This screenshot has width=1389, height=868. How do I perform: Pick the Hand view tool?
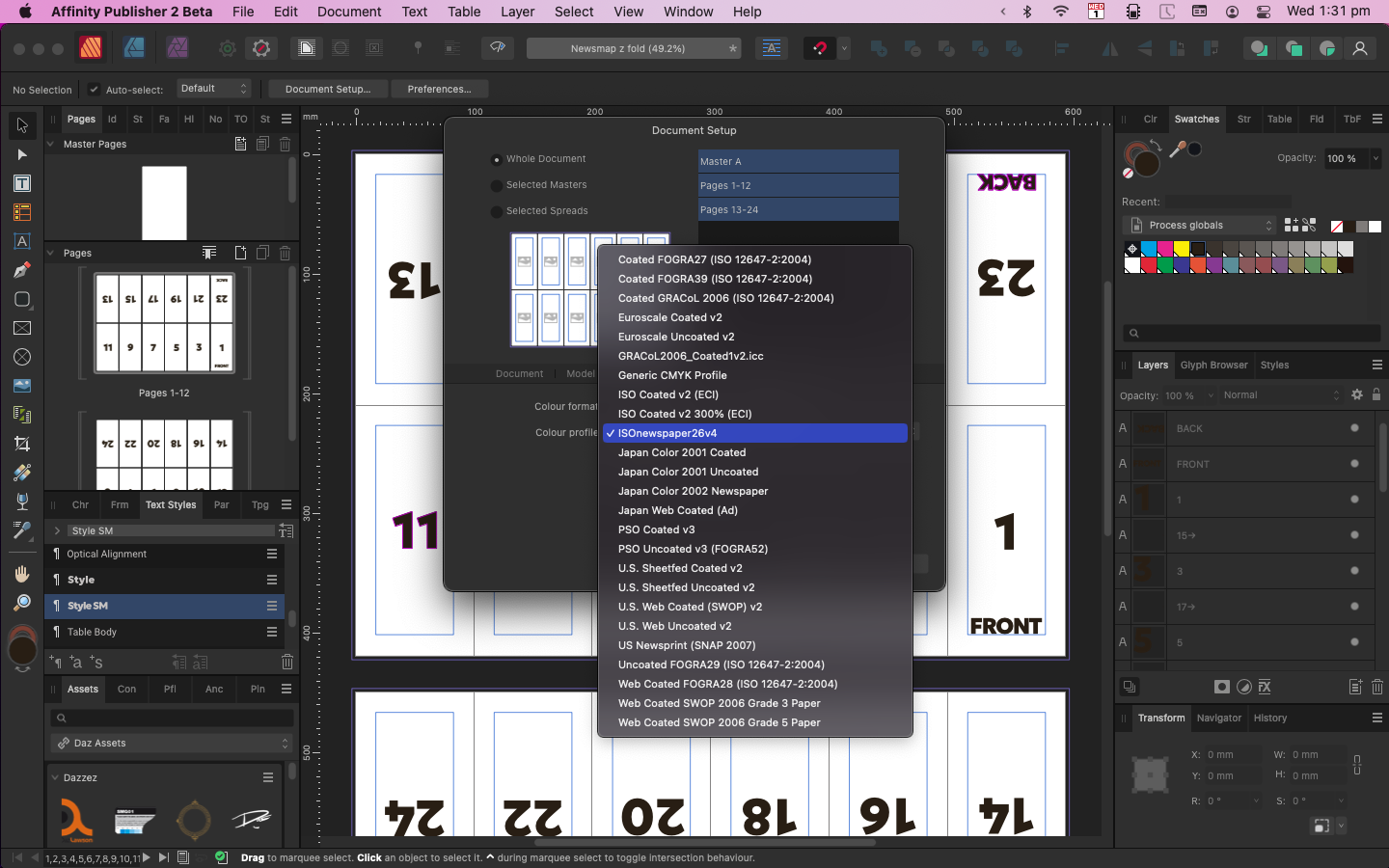[x=21, y=574]
